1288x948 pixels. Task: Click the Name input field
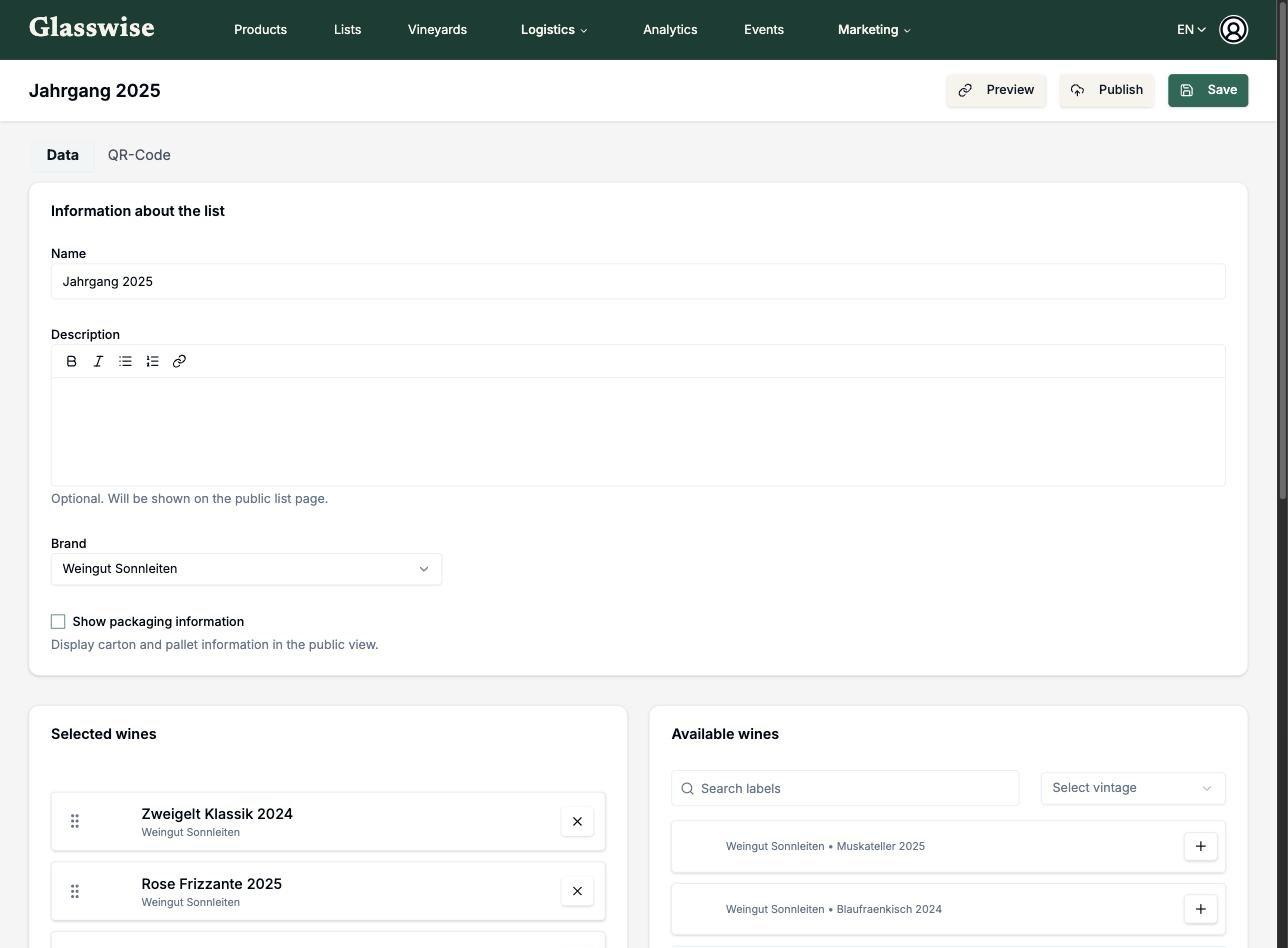[638, 281]
